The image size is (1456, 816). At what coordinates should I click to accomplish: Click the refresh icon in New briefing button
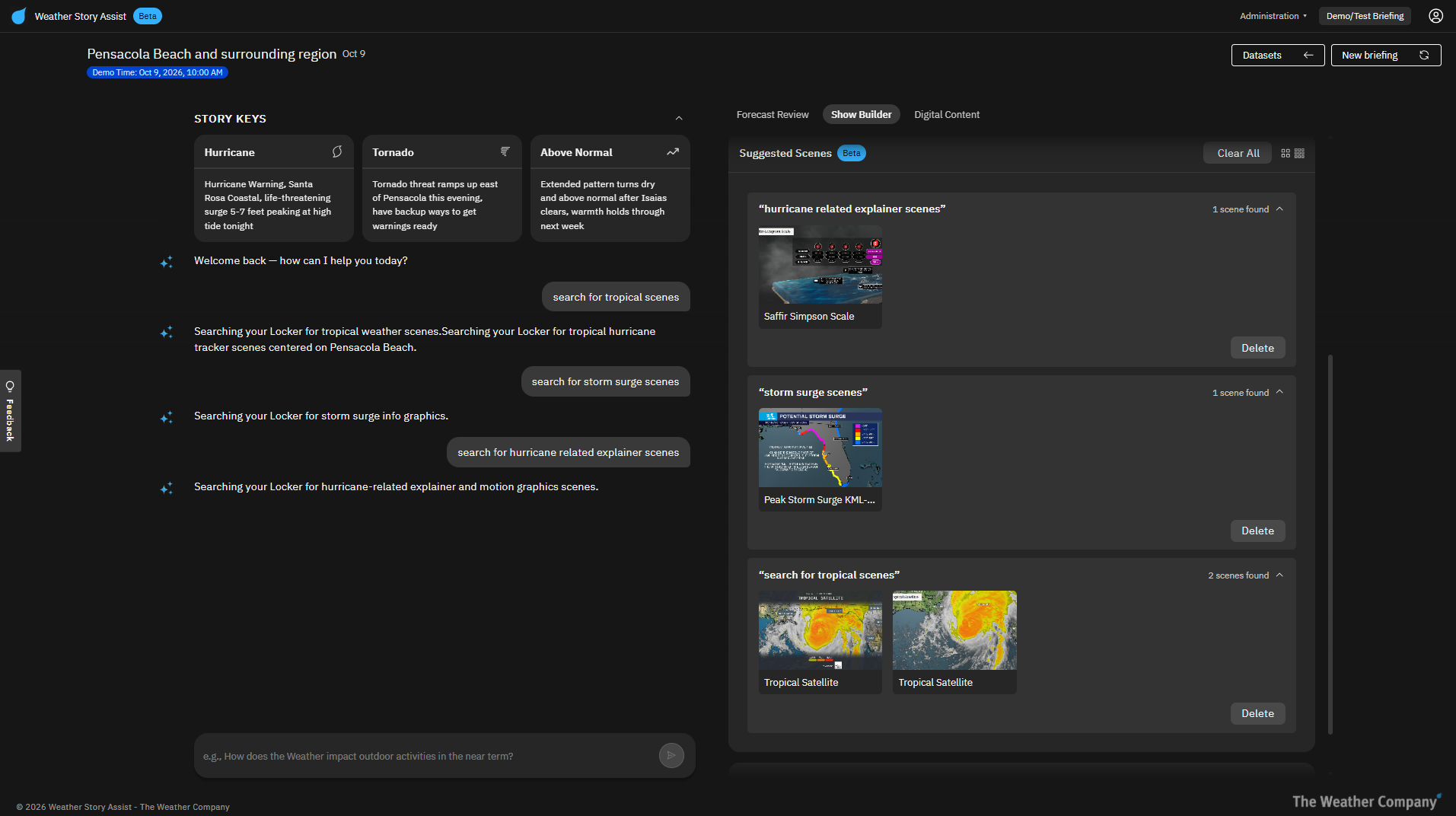pyautogui.click(x=1424, y=55)
